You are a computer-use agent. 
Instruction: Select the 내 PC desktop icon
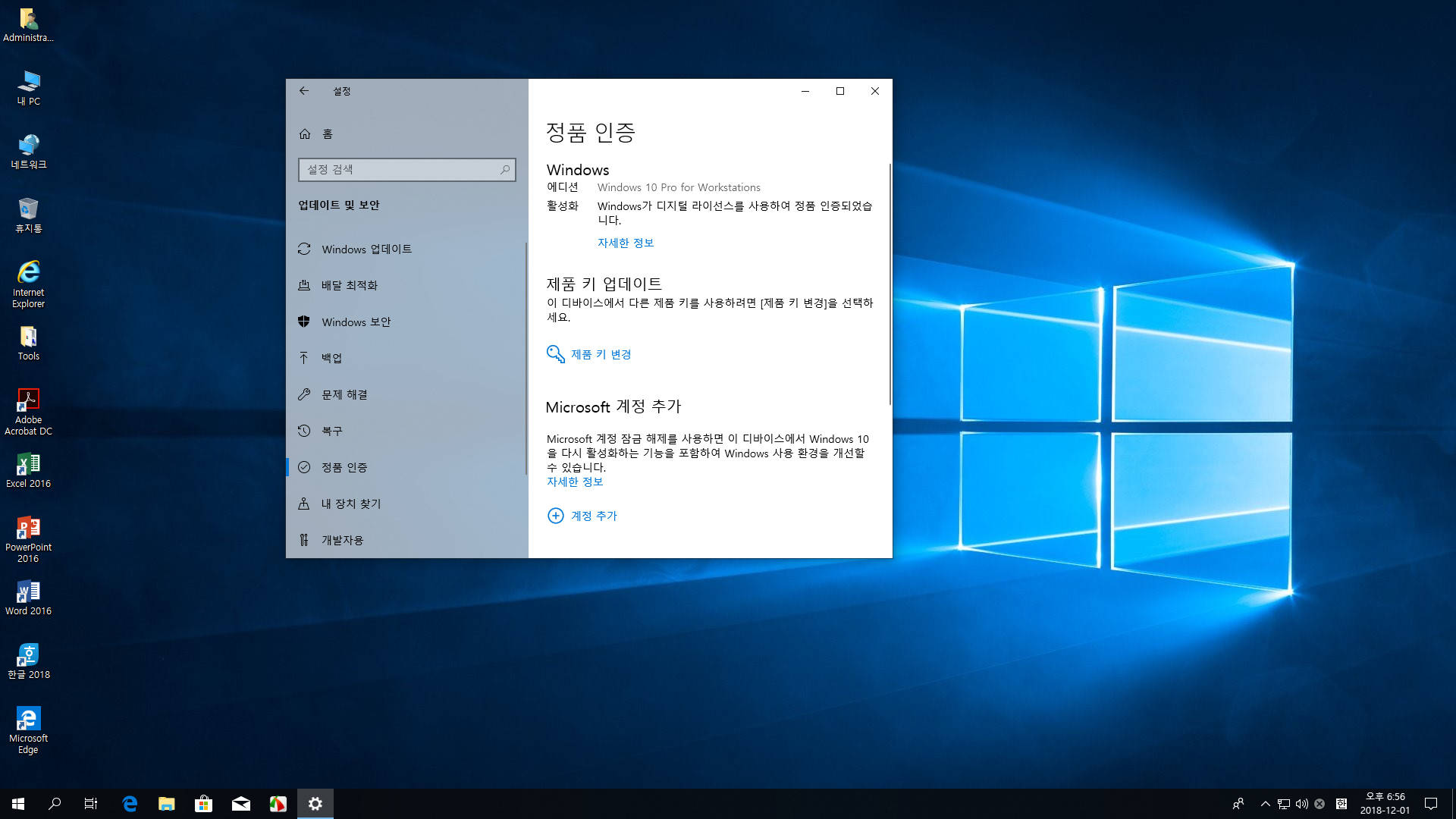tap(28, 88)
